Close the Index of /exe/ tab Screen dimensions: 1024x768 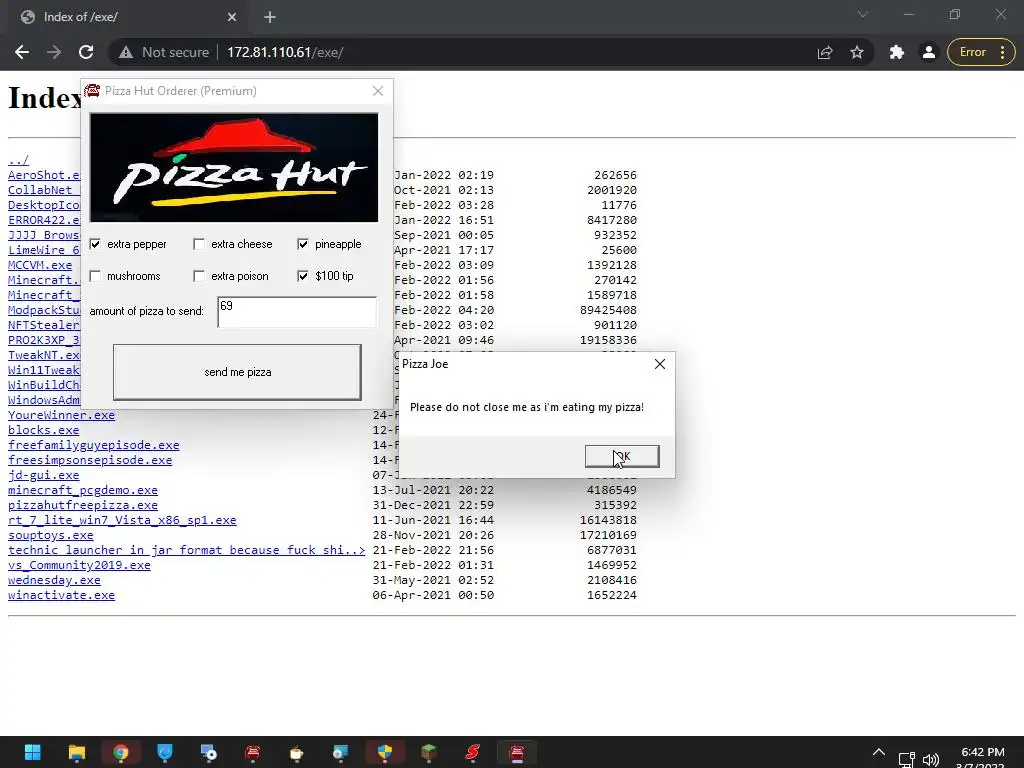[x=232, y=17]
